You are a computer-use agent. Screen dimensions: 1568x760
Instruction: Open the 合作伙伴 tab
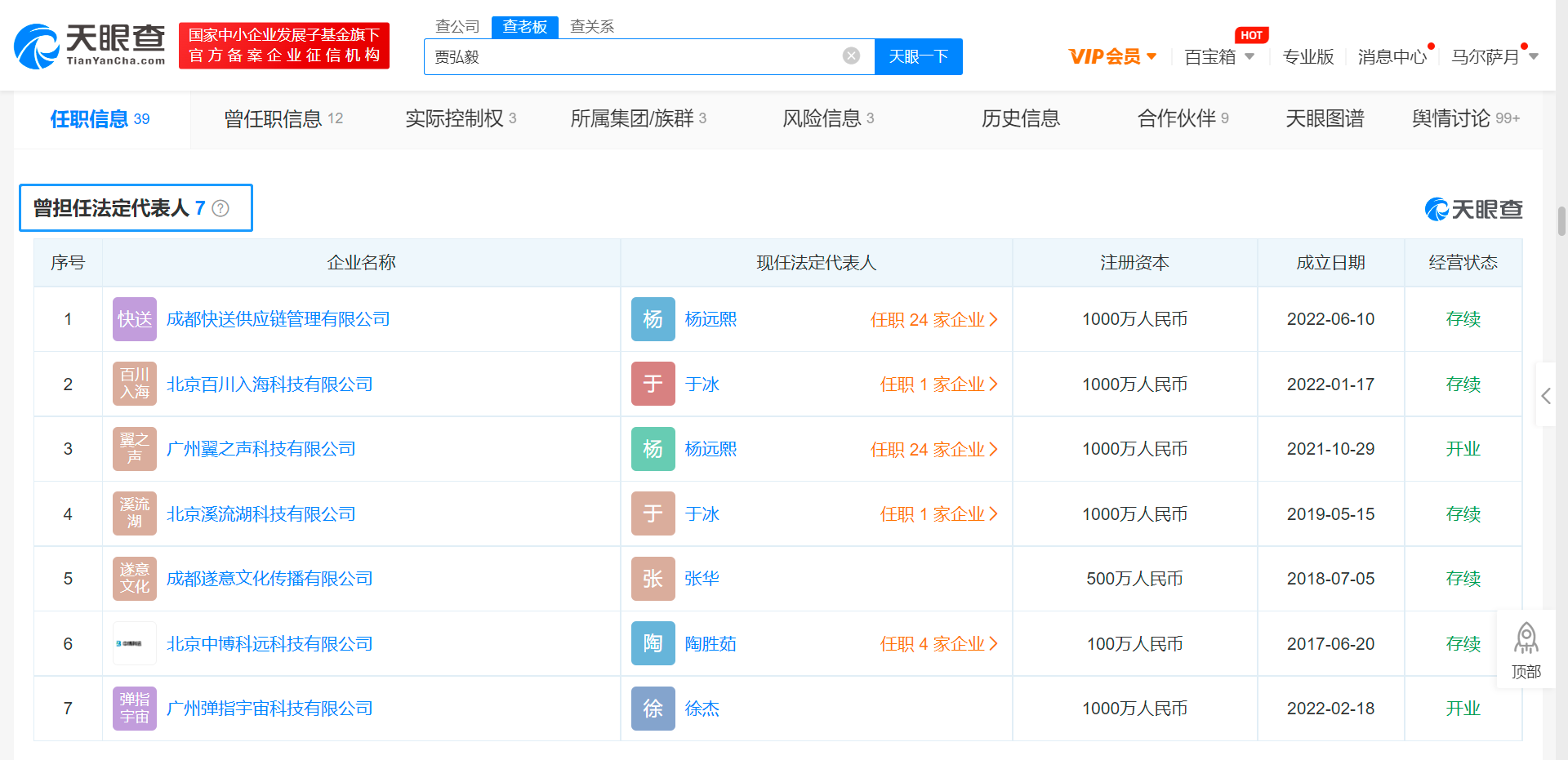point(1183,118)
